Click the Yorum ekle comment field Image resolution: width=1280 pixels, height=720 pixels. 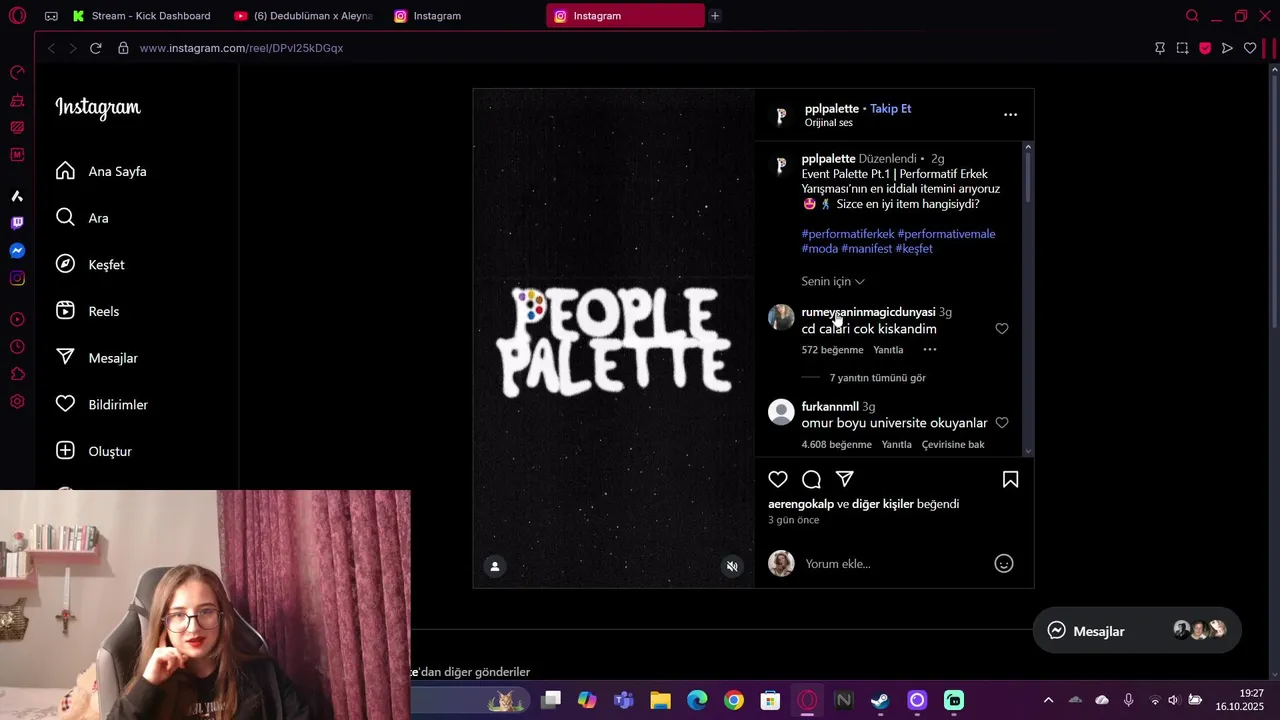pos(895,564)
